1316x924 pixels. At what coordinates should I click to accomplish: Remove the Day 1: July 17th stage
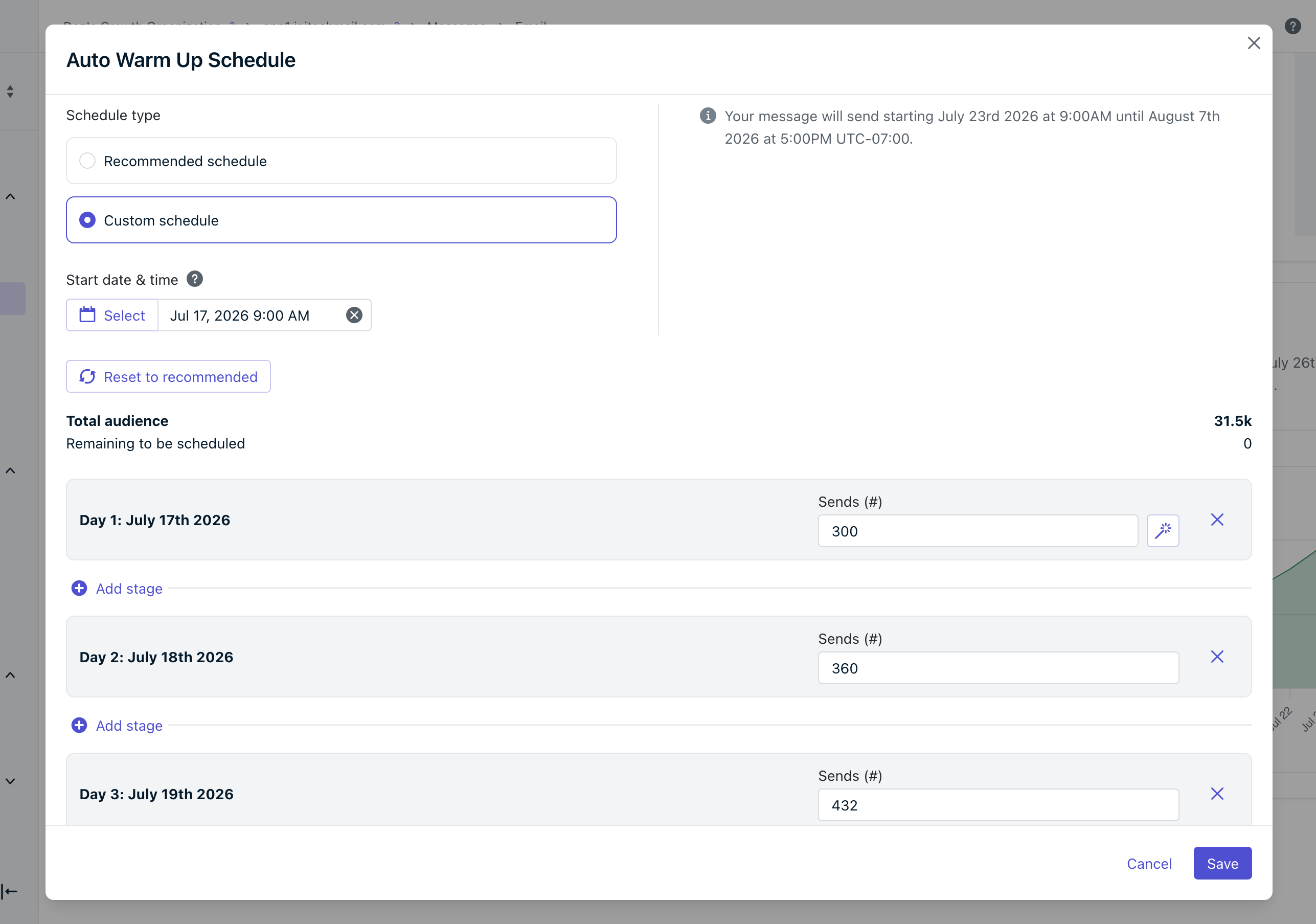point(1217,520)
